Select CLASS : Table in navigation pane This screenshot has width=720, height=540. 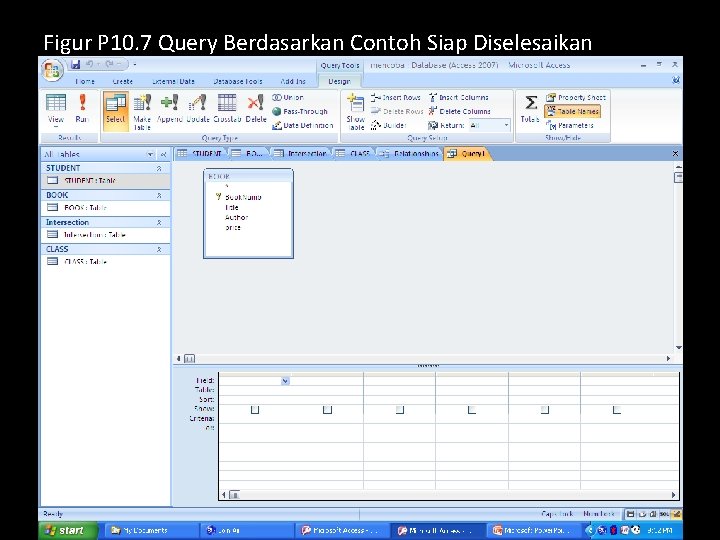[x=106, y=261]
